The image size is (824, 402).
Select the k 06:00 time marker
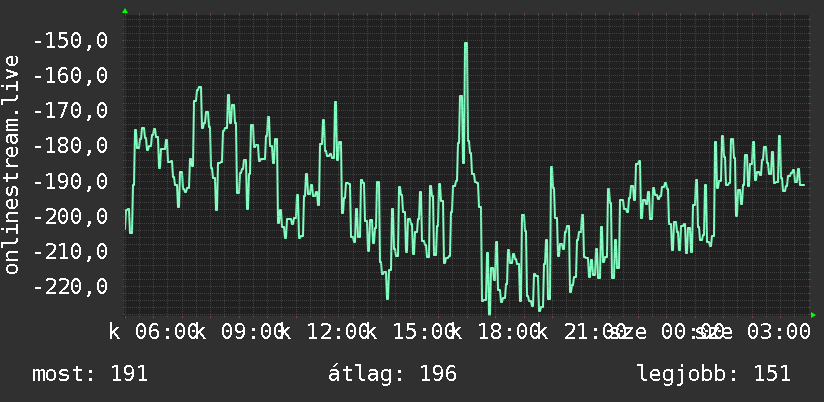151,332
